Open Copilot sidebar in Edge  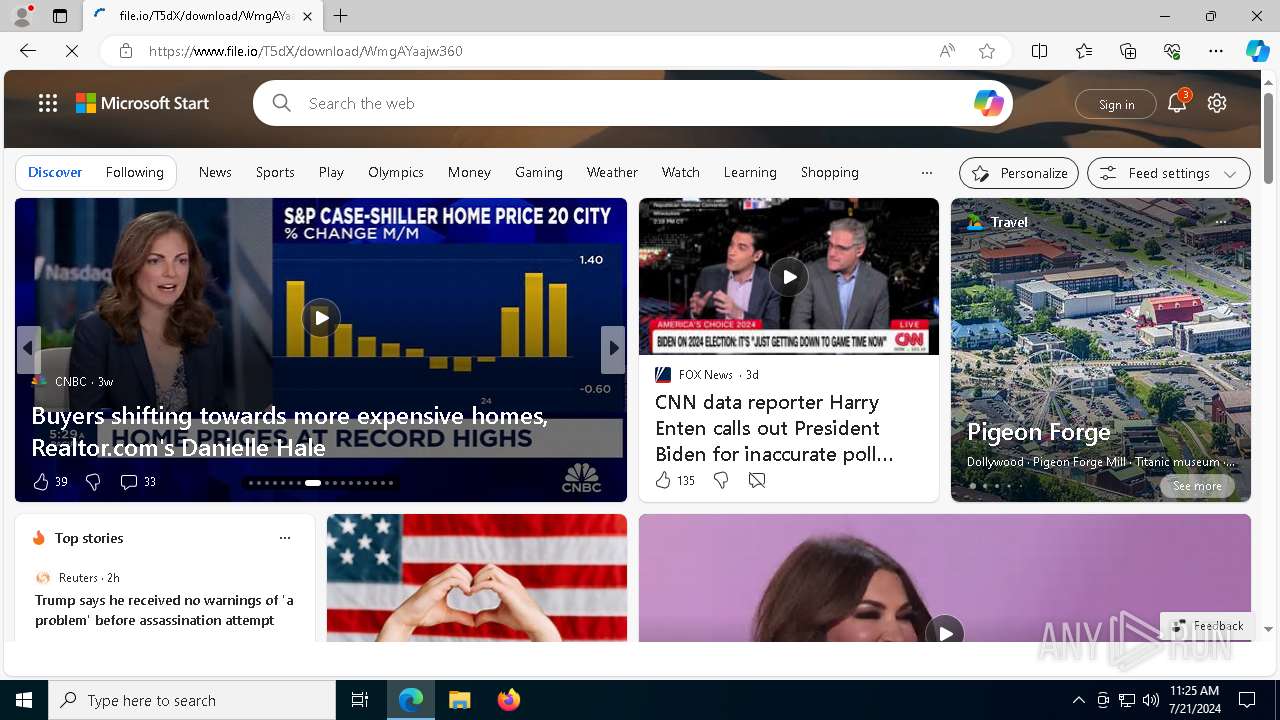coord(1257,51)
